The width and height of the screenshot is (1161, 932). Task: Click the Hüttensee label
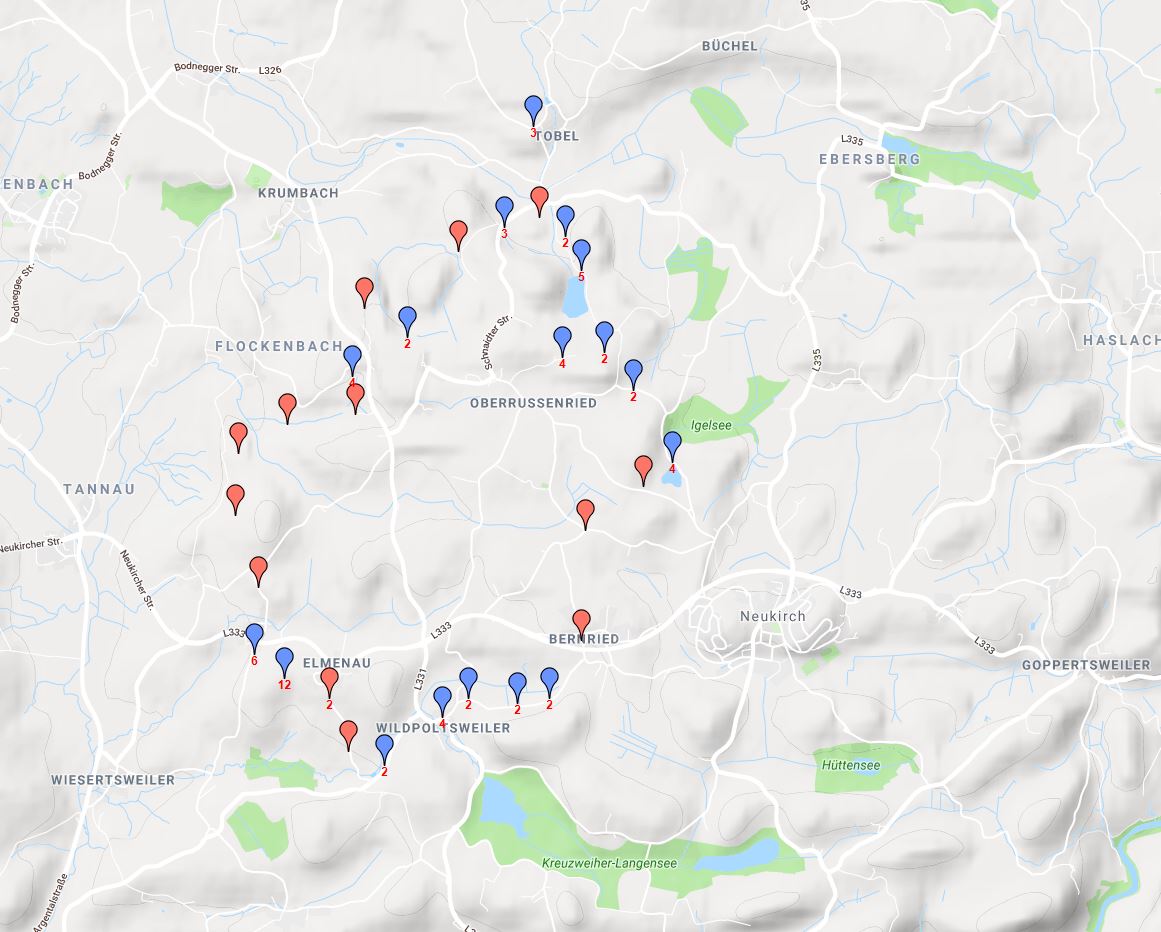pos(851,765)
